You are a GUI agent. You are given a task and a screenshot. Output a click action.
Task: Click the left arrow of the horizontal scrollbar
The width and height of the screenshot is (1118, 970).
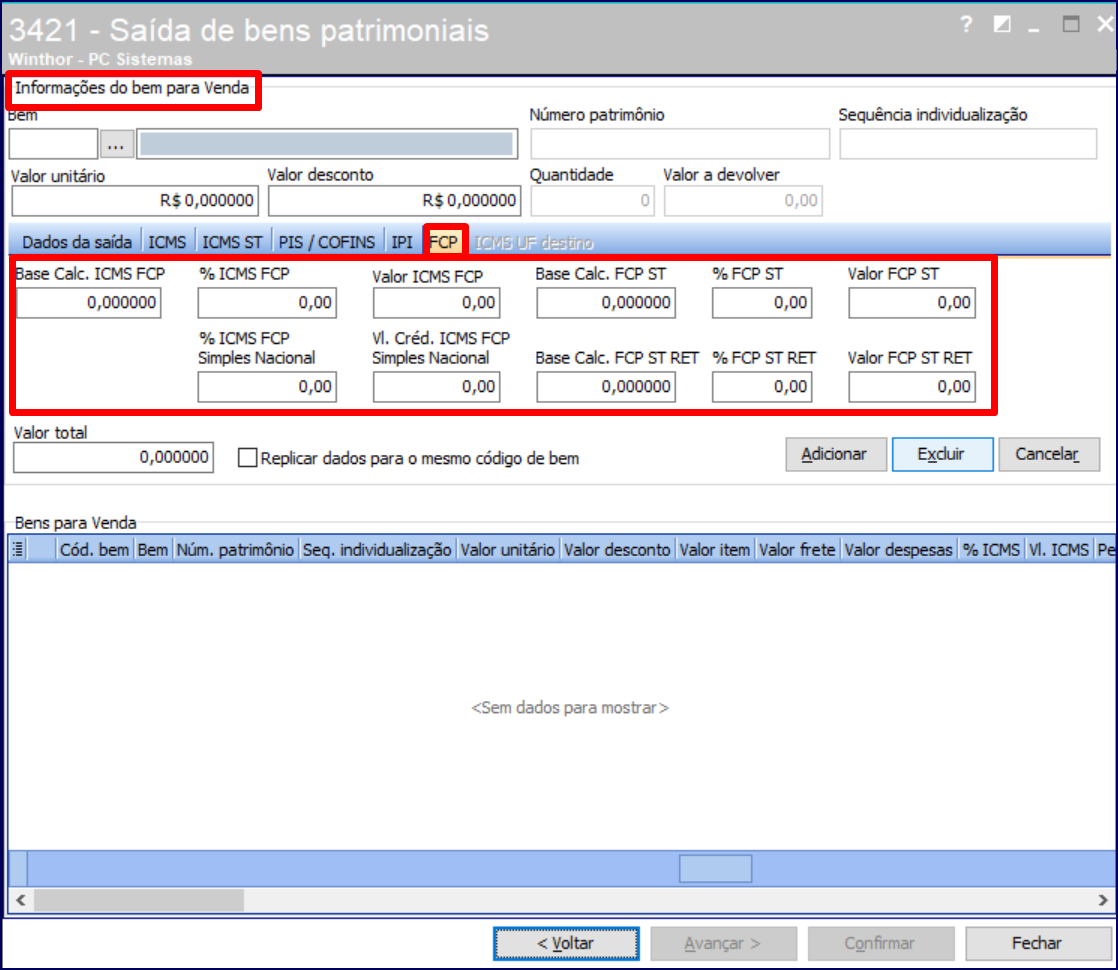(x=21, y=900)
